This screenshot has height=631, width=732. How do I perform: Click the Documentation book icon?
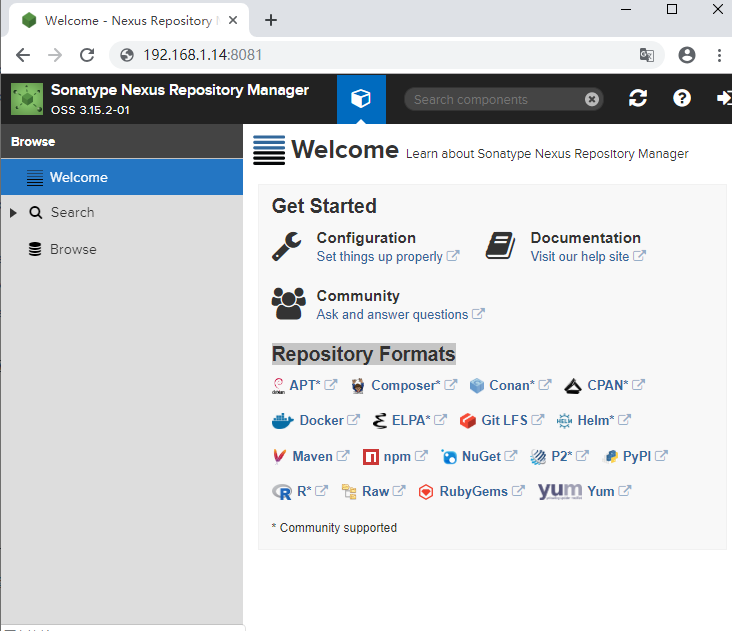[500, 245]
